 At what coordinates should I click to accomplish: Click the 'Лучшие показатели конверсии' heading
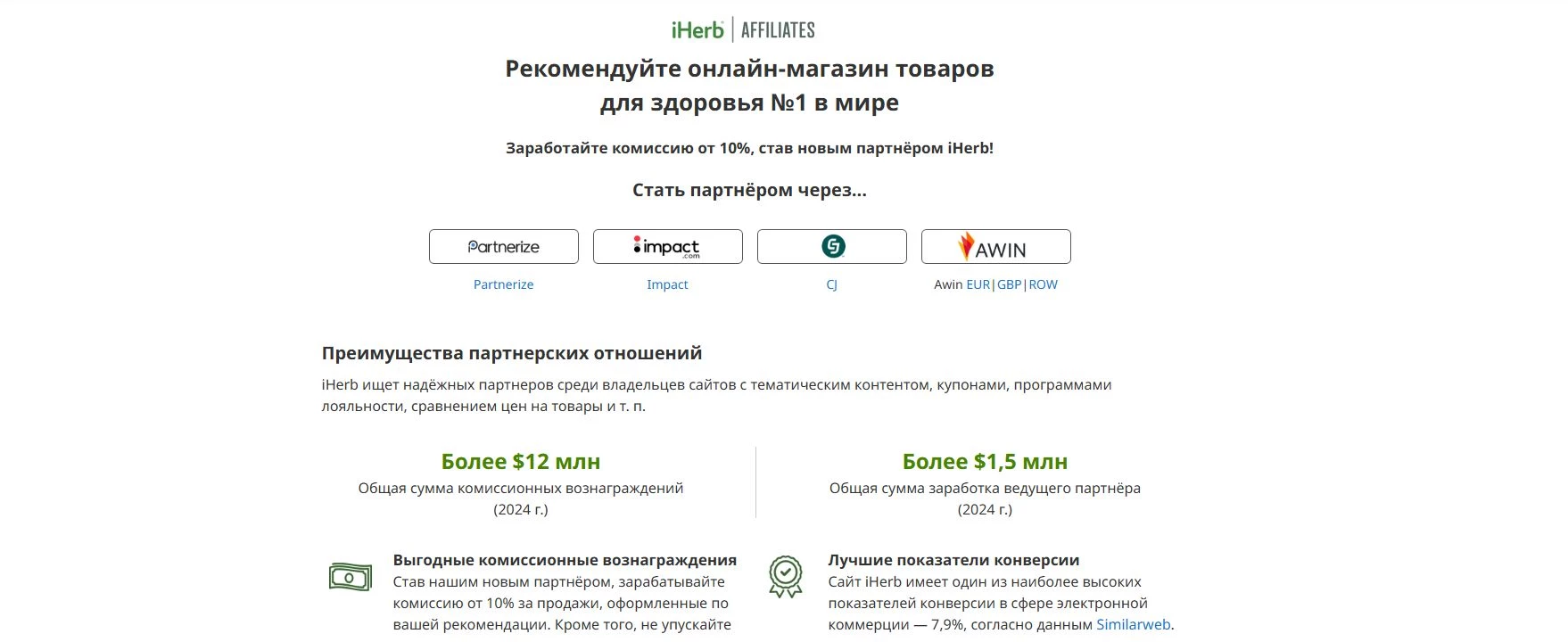tap(953, 560)
